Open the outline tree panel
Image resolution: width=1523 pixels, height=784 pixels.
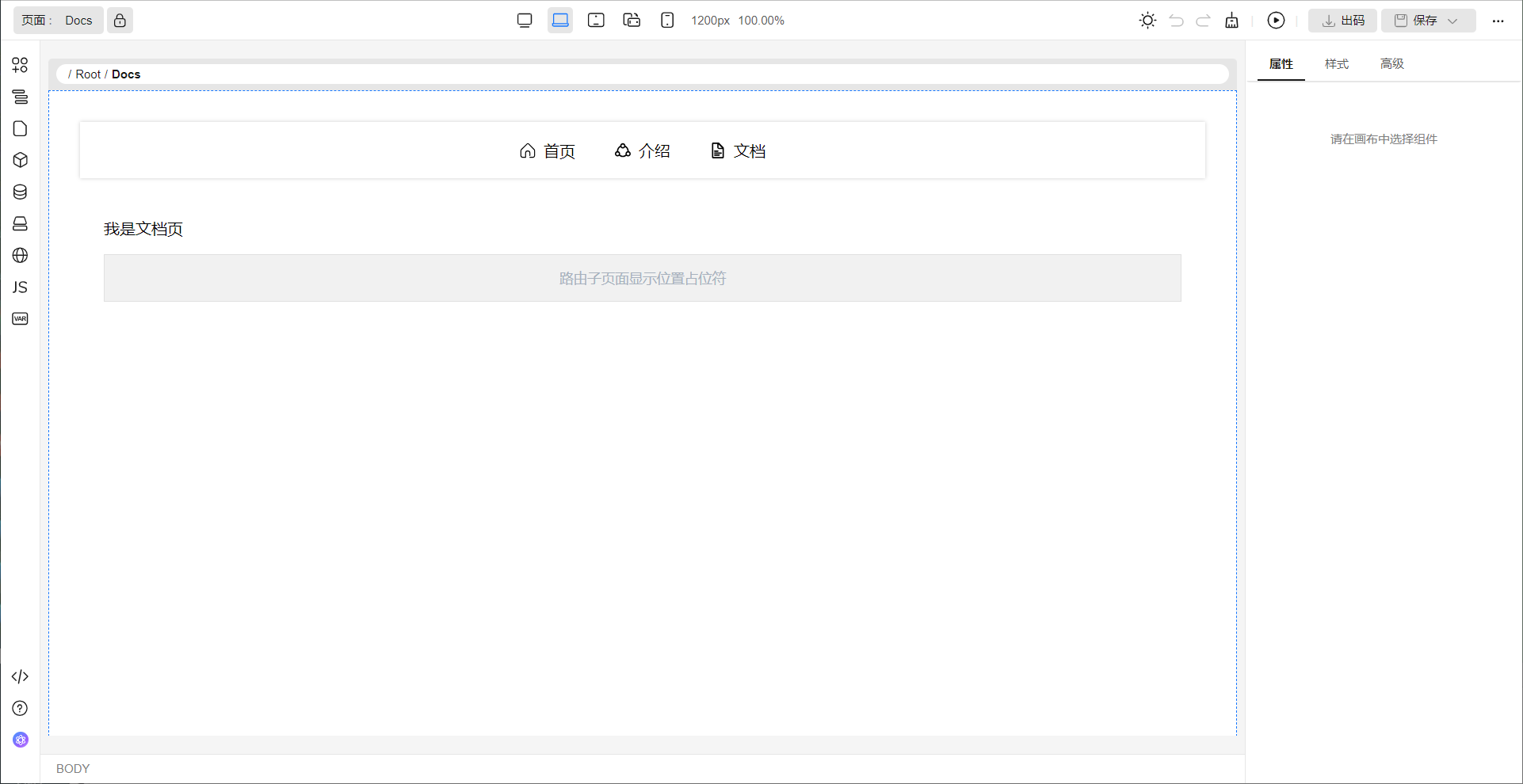(20, 97)
